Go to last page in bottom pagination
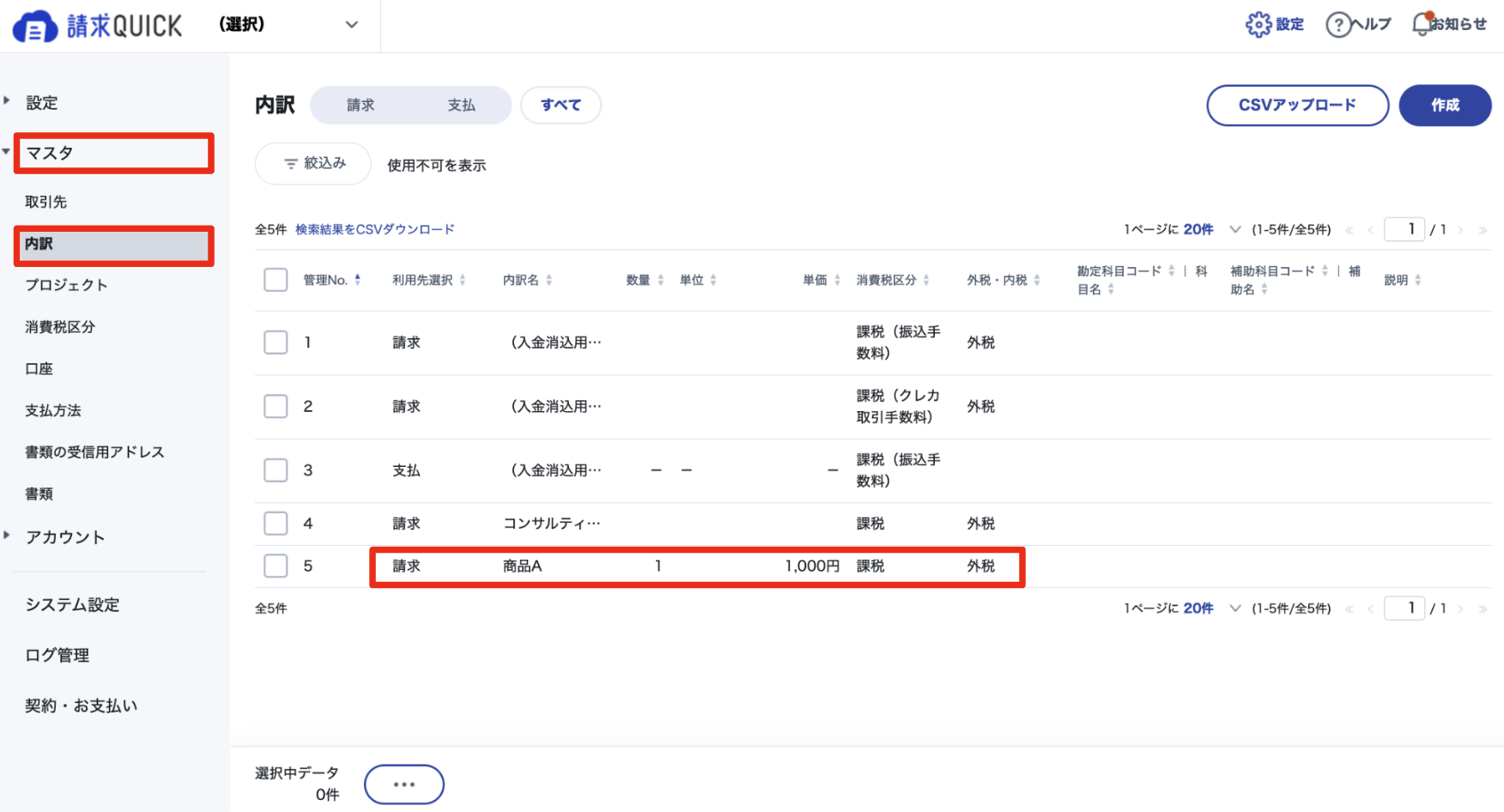The height and width of the screenshot is (812, 1504). [1482, 609]
